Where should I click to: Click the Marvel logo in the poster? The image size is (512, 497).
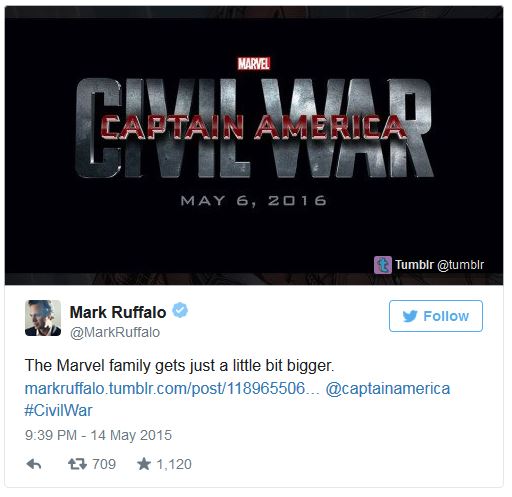253,64
